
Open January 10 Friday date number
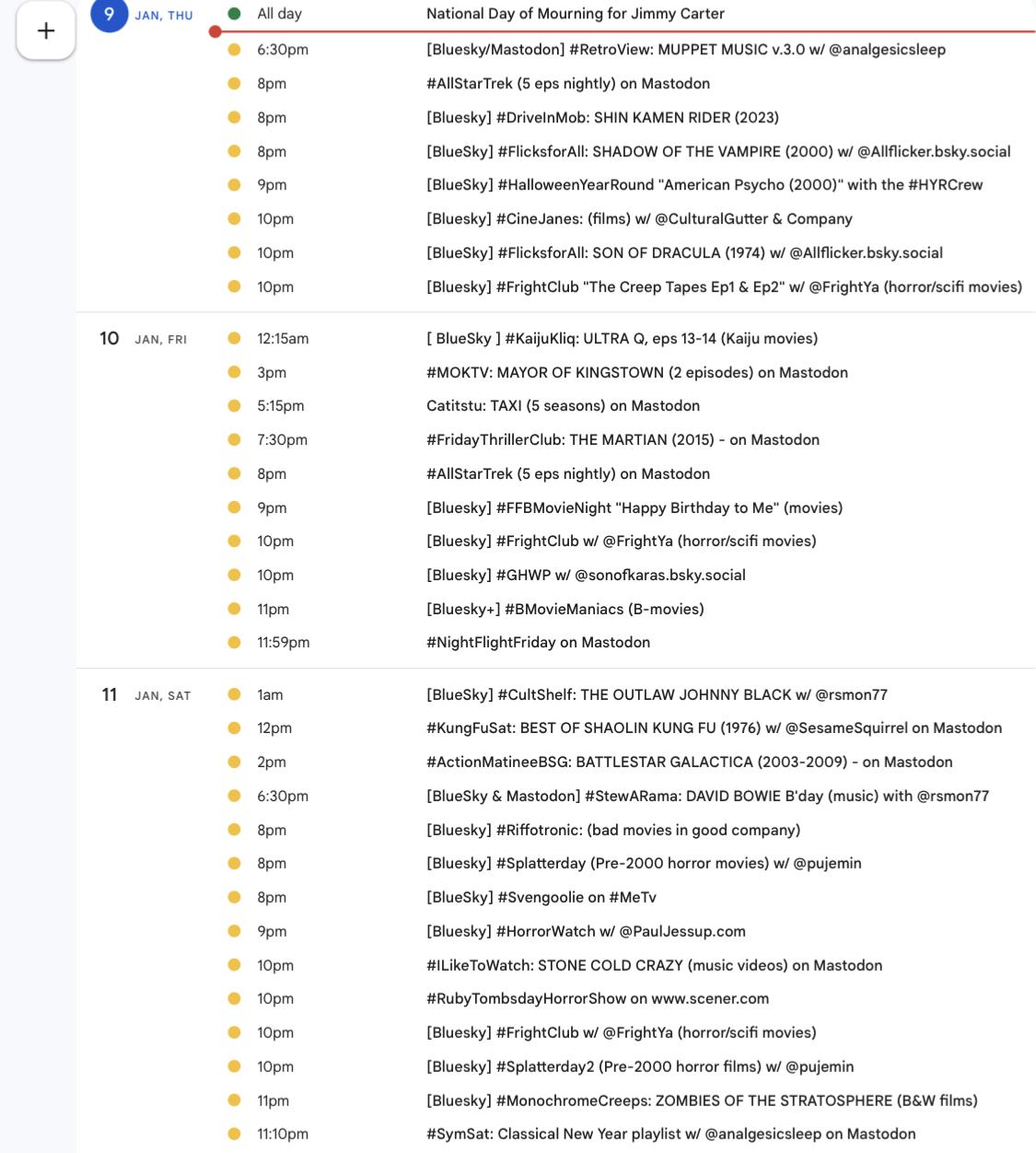point(110,338)
